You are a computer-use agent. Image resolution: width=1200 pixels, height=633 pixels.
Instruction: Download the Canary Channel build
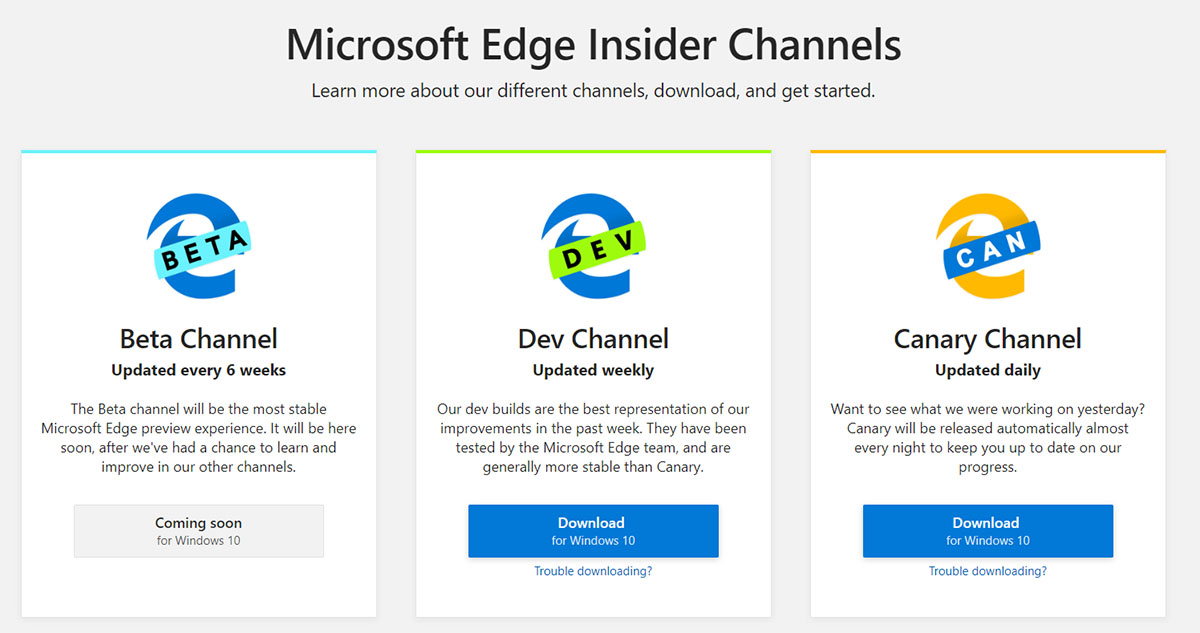988,531
